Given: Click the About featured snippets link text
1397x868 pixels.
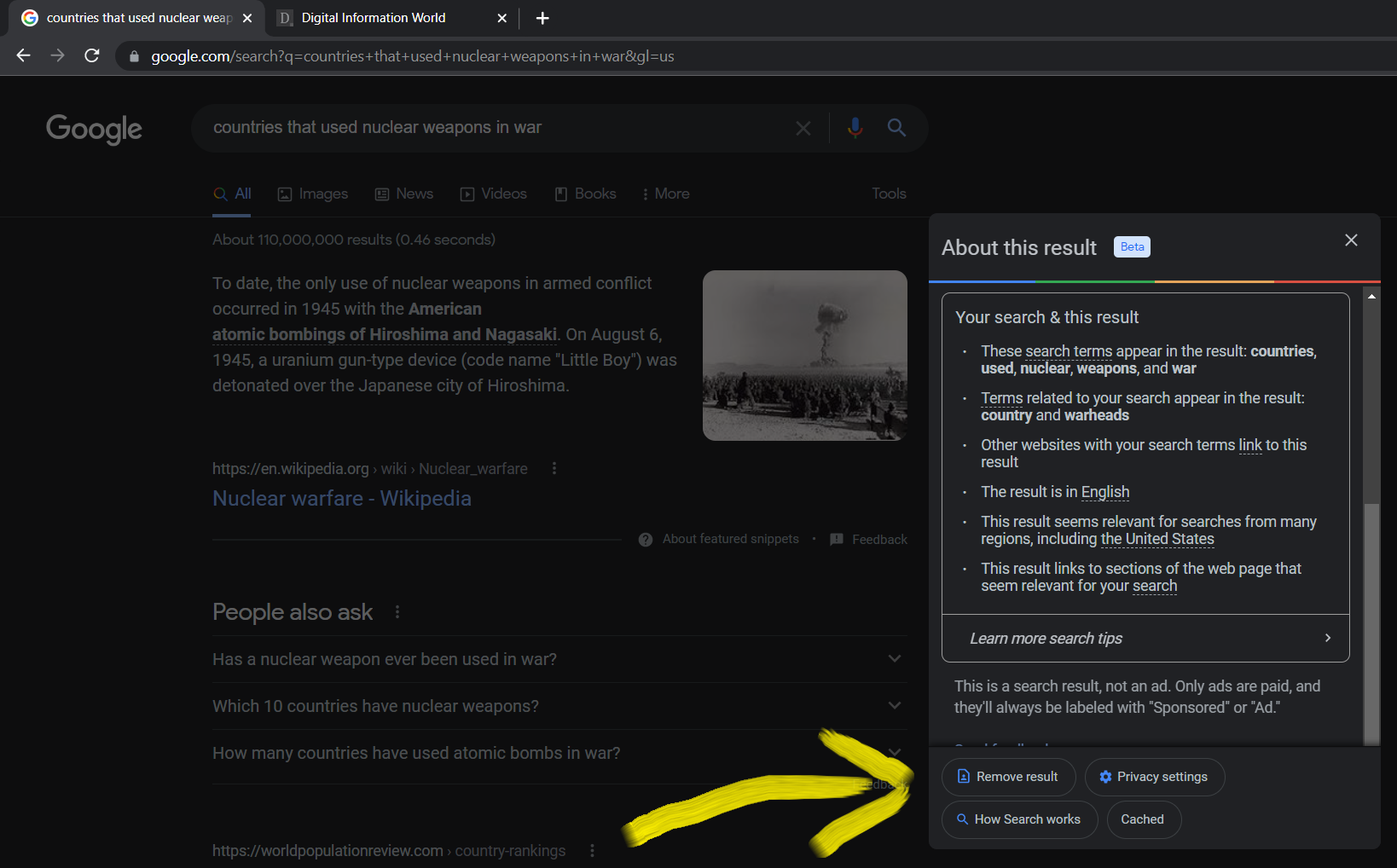Looking at the screenshot, I should click(x=731, y=539).
